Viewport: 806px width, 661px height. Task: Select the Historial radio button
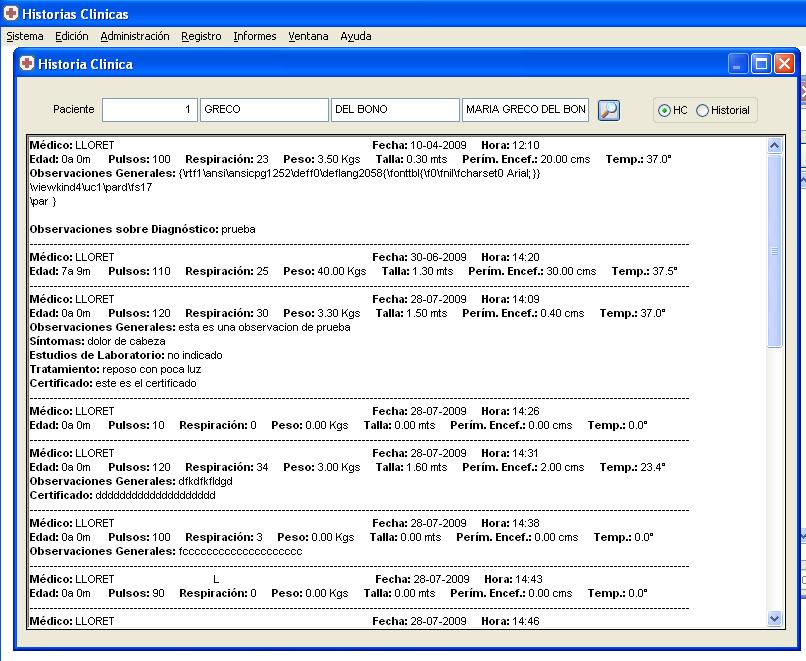[x=702, y=110]
